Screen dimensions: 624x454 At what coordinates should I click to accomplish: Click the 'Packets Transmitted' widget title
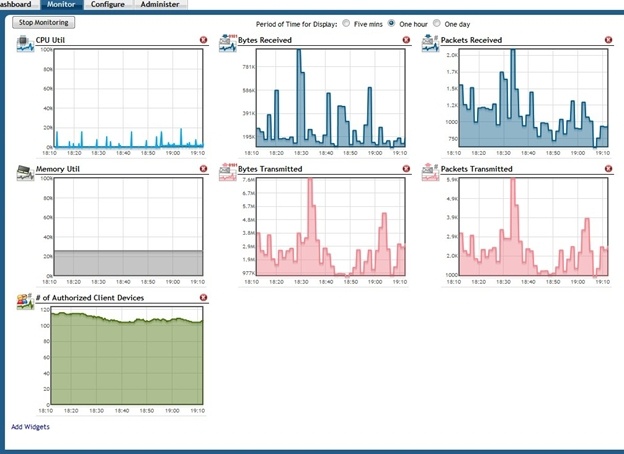tap(477, 169)
